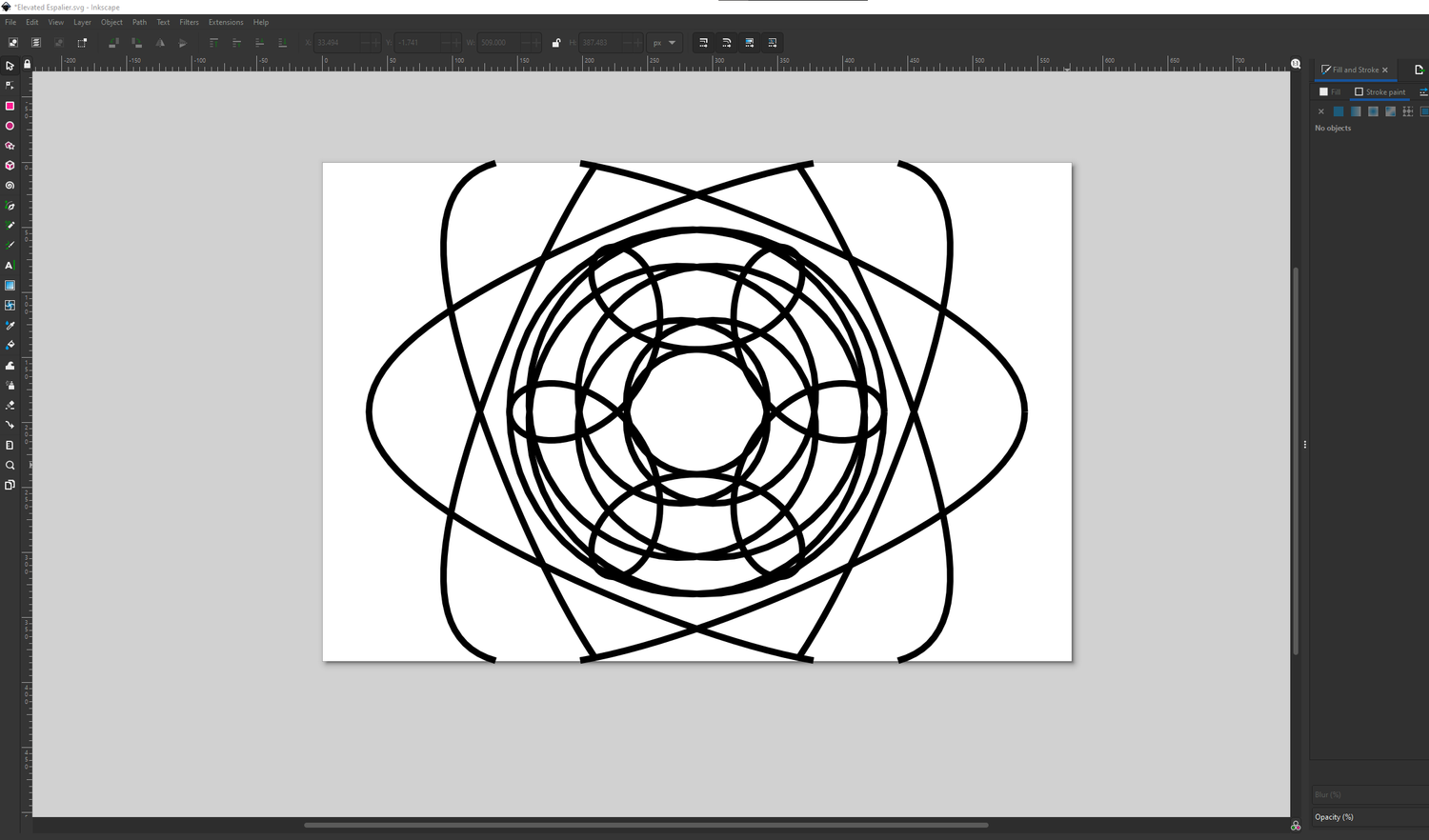Close the Fill and Stroke panel
Image resolution: width=1429 pixels, height=840 pixels.
[x=1385, y=70]
